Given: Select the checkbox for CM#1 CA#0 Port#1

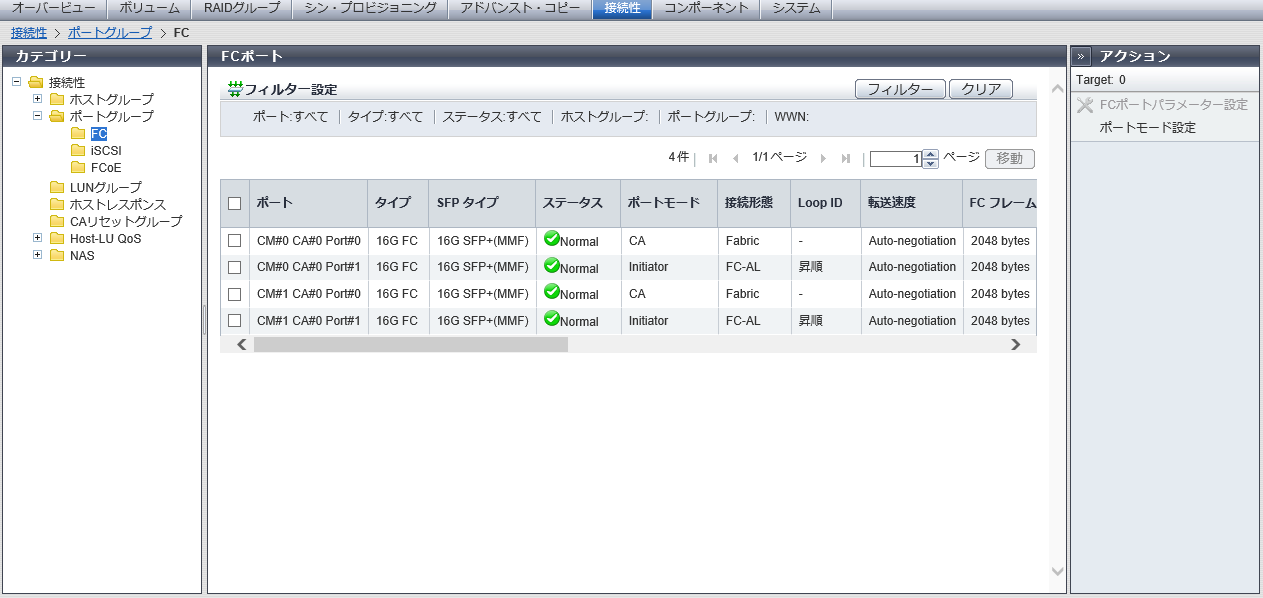Looking at the screenshot, I should point(235,321).
